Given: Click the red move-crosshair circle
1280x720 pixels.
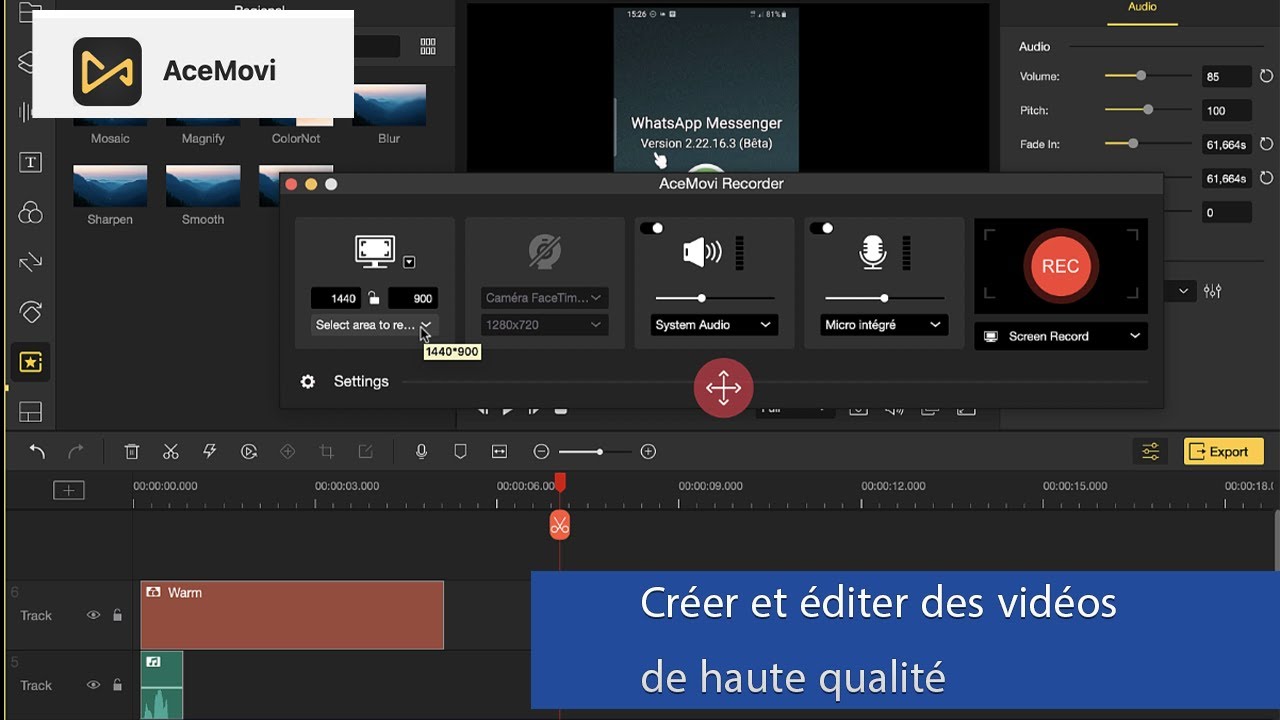Looking at the screenshot, I should tap(723, 388).
